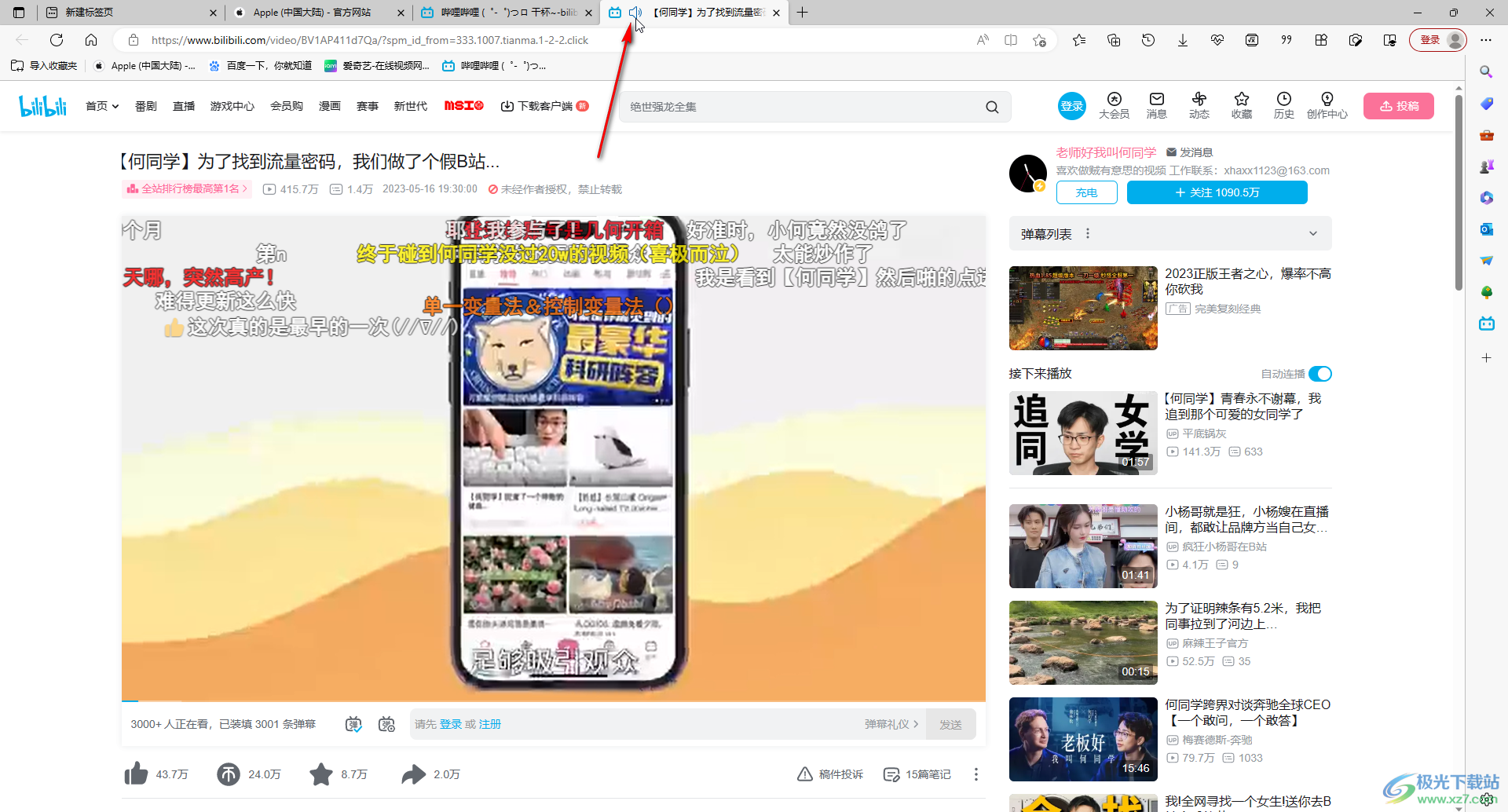The height and width of the screenshot is (812, 1508).
Task: Open more options three-dot menu below video
Action: click(x=975, y=774)
